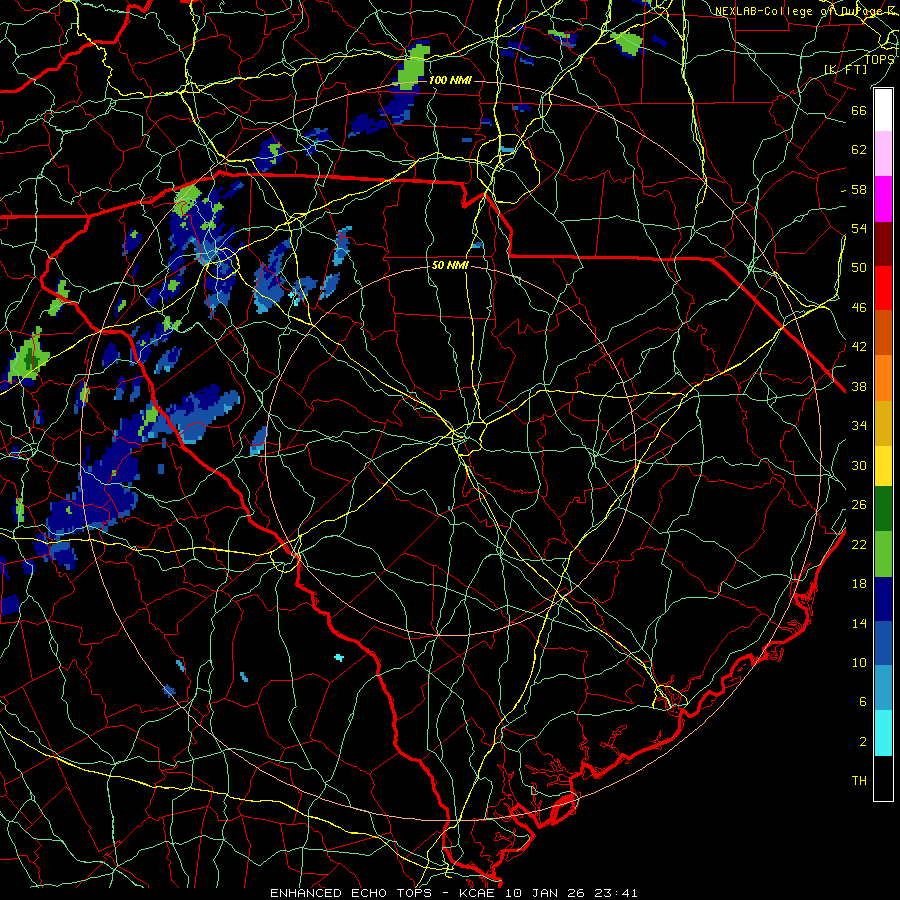This screenshot has width=900, height=900.
Task: Click the 100 NMI range ring label
Action: pyautogui.click(x=450, y=80)
